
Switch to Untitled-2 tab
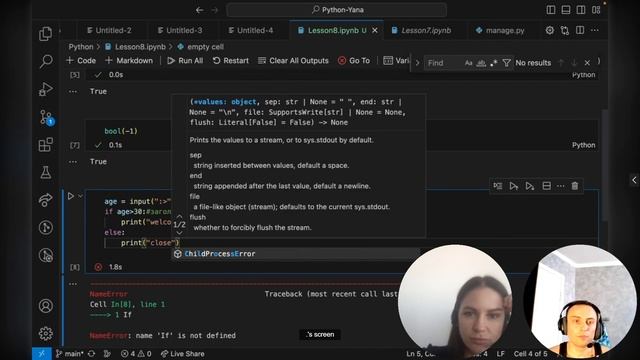point(109,30)
